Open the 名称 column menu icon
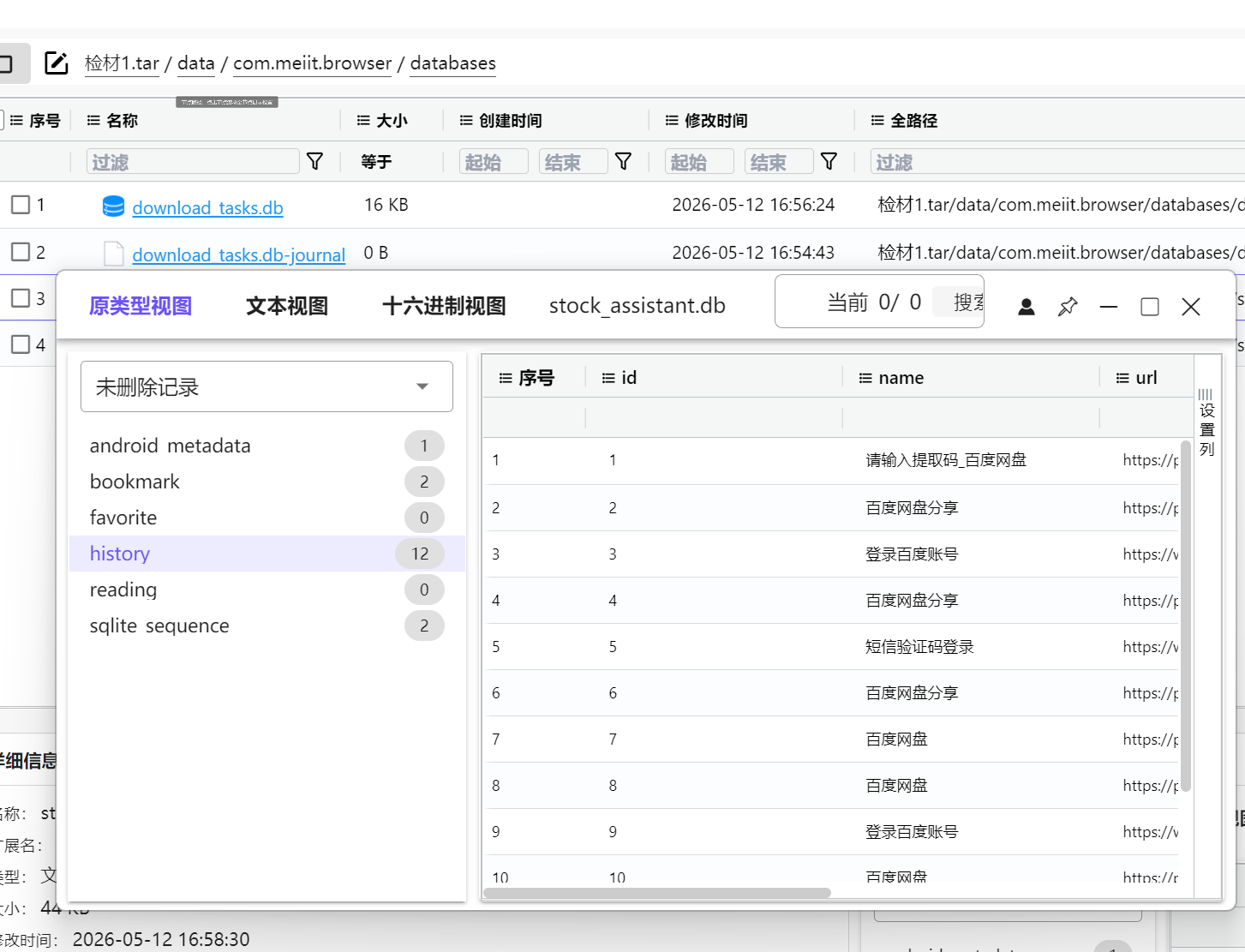Image resolution: width=1245 pixels, height=952 pixels. tap(93, 121)
